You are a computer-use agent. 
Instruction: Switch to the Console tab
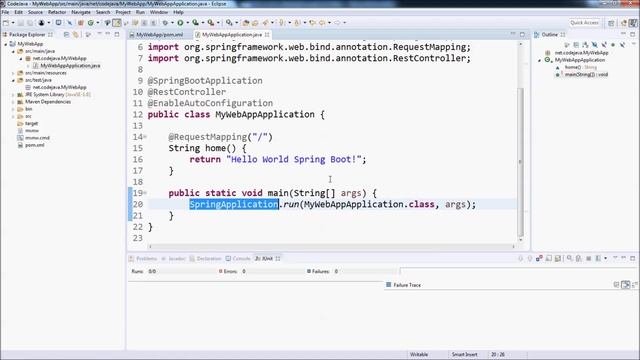coord(238,258)
